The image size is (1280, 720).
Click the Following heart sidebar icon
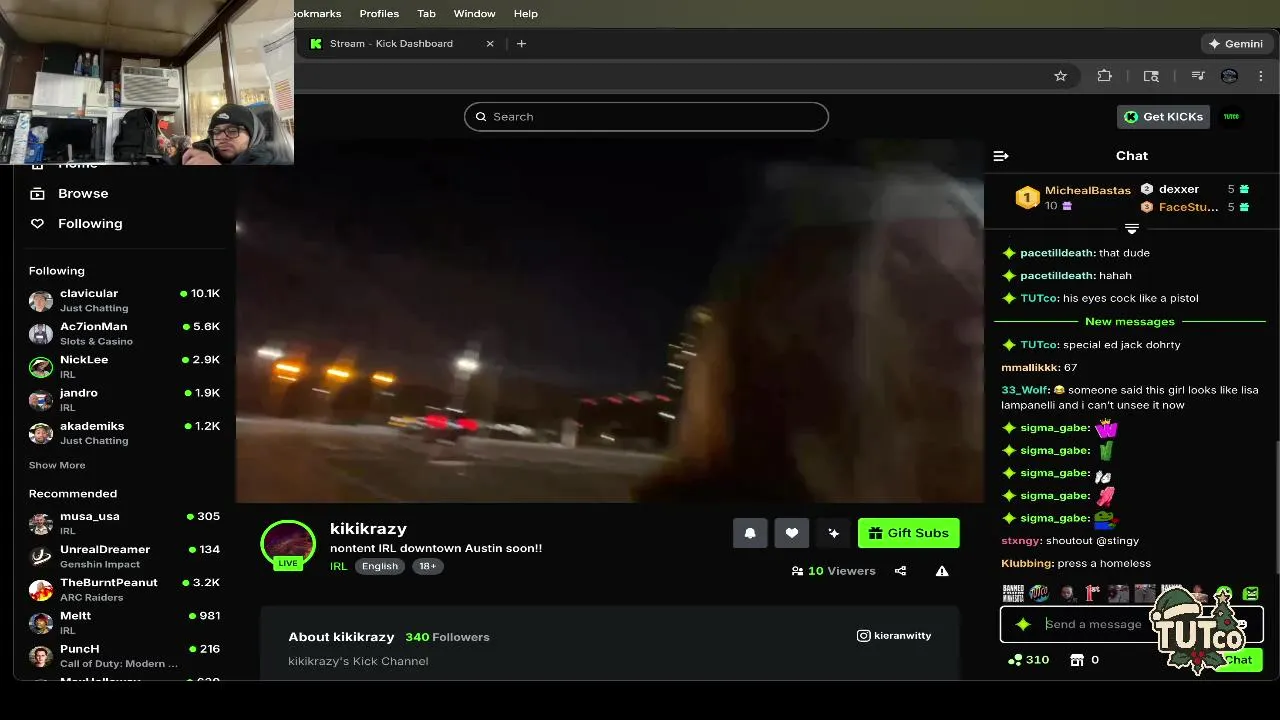(37, 224)
